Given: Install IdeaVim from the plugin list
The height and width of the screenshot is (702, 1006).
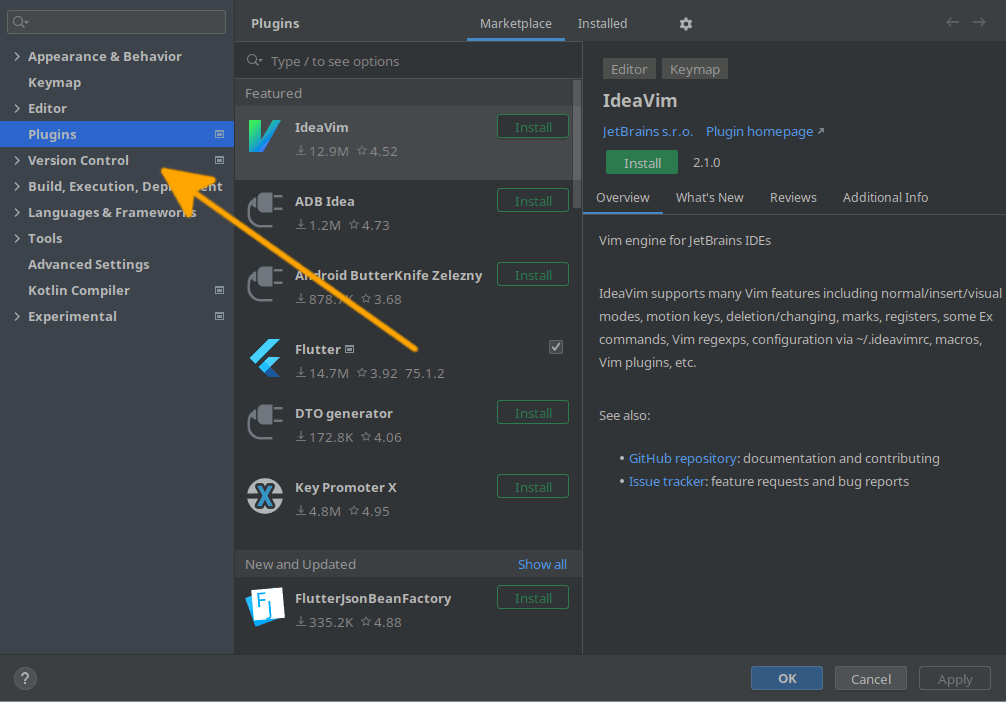Looking at the screenshot, I should coord(533,127).
